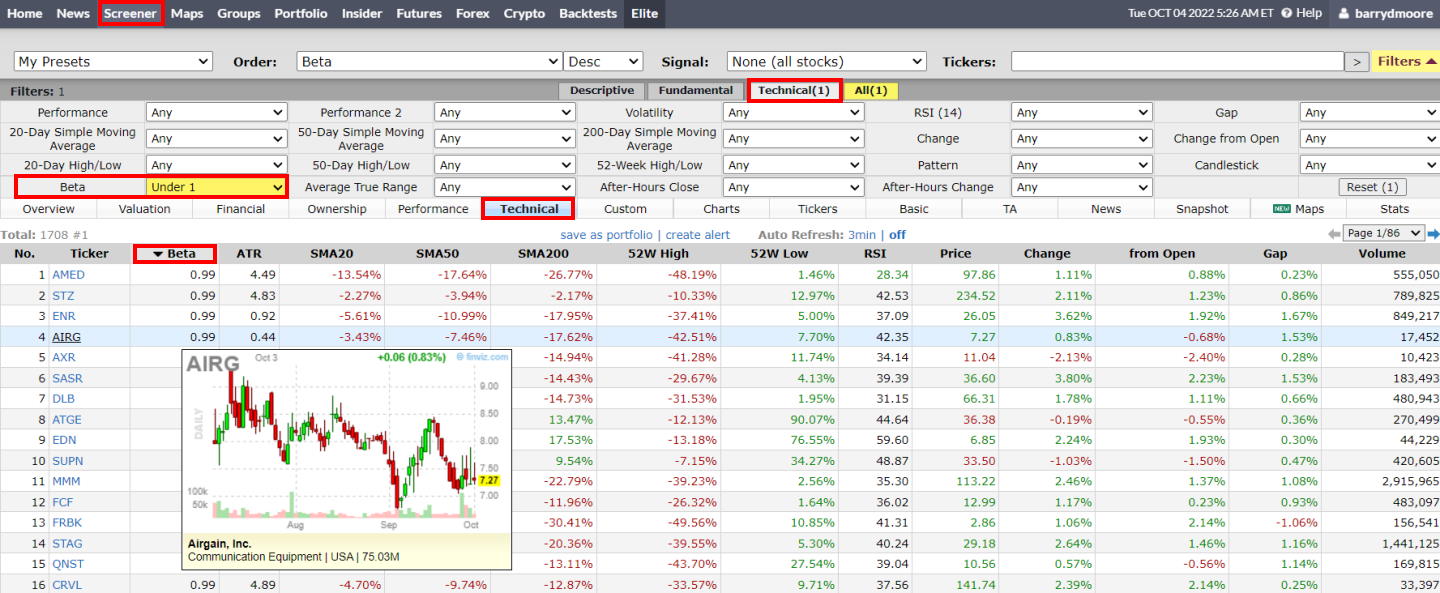Open the RSI (14) filter dropdown

(x=1081, y=111)
